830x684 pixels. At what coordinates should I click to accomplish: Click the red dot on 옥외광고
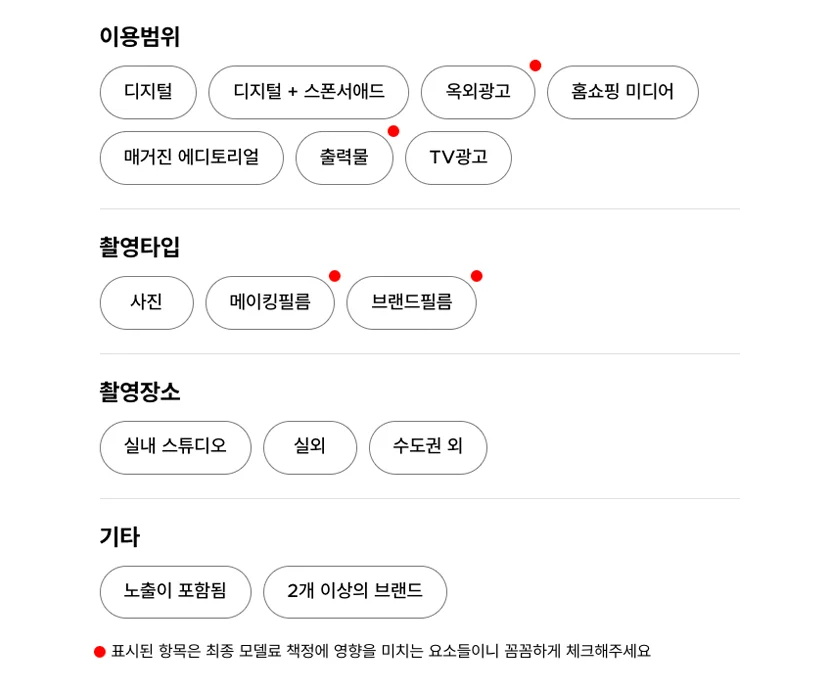tap(535, 66)
